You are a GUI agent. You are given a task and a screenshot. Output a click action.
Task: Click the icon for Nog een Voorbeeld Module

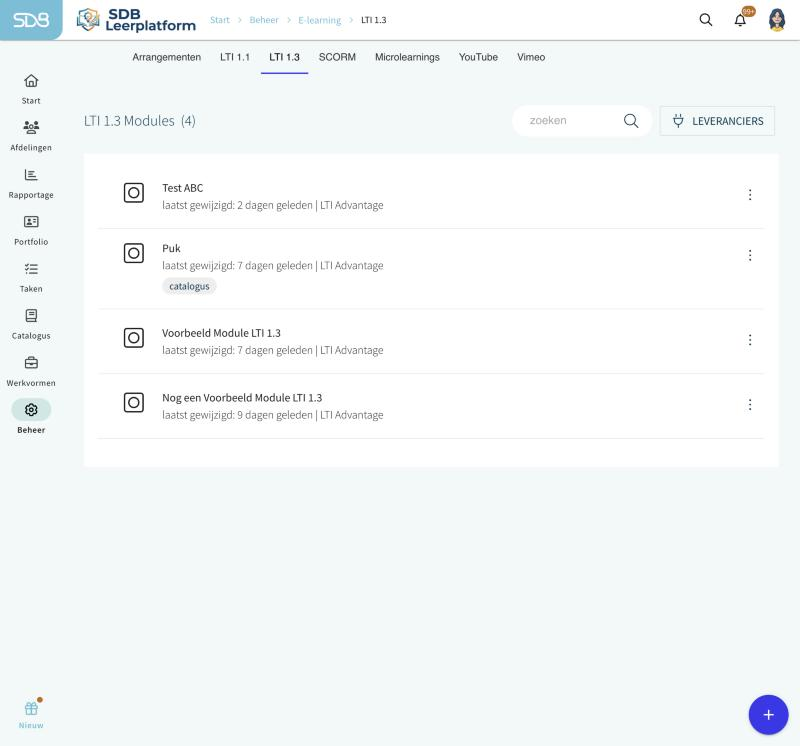tap(134, 403)
